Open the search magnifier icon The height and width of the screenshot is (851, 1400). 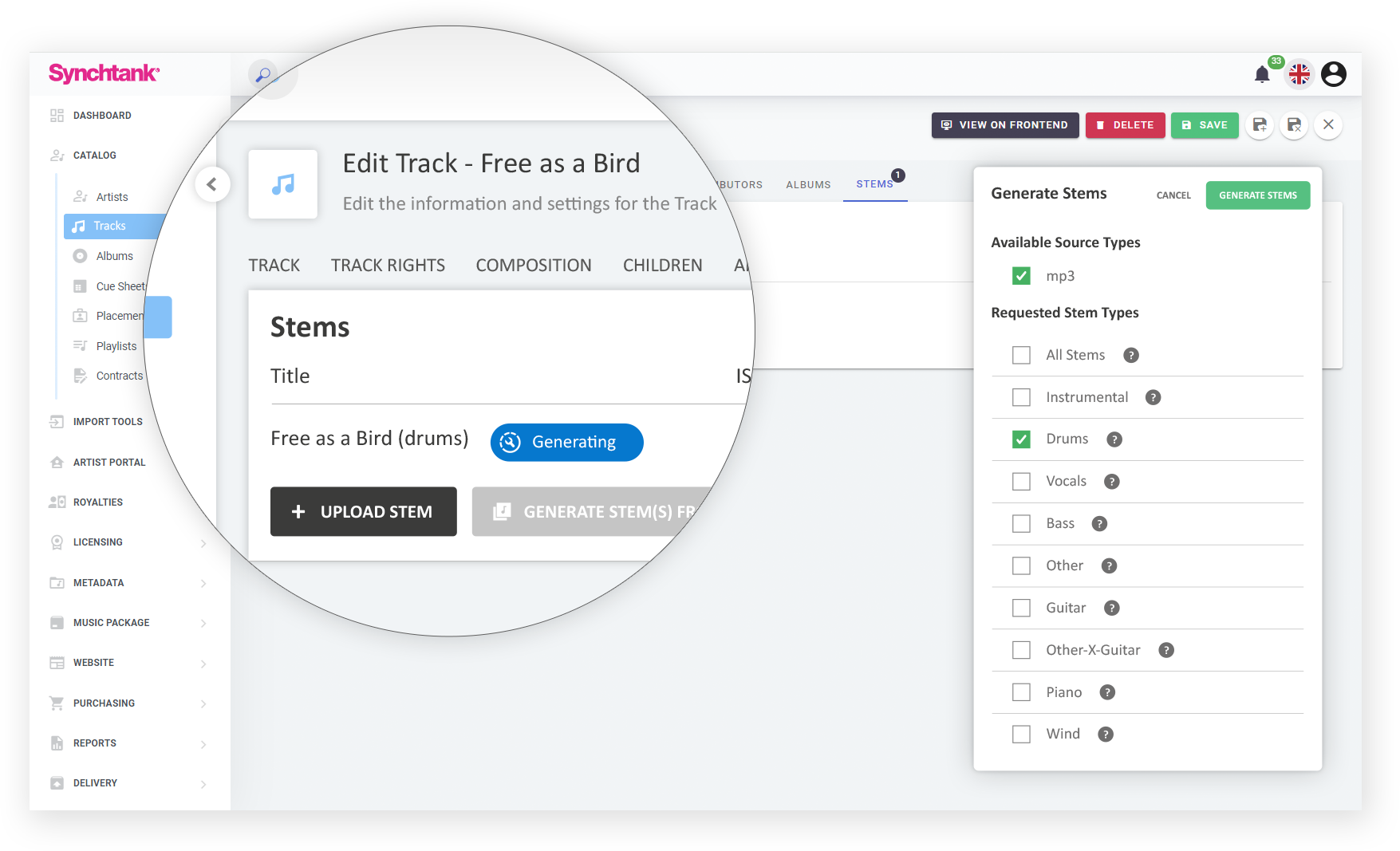point(263,76)
